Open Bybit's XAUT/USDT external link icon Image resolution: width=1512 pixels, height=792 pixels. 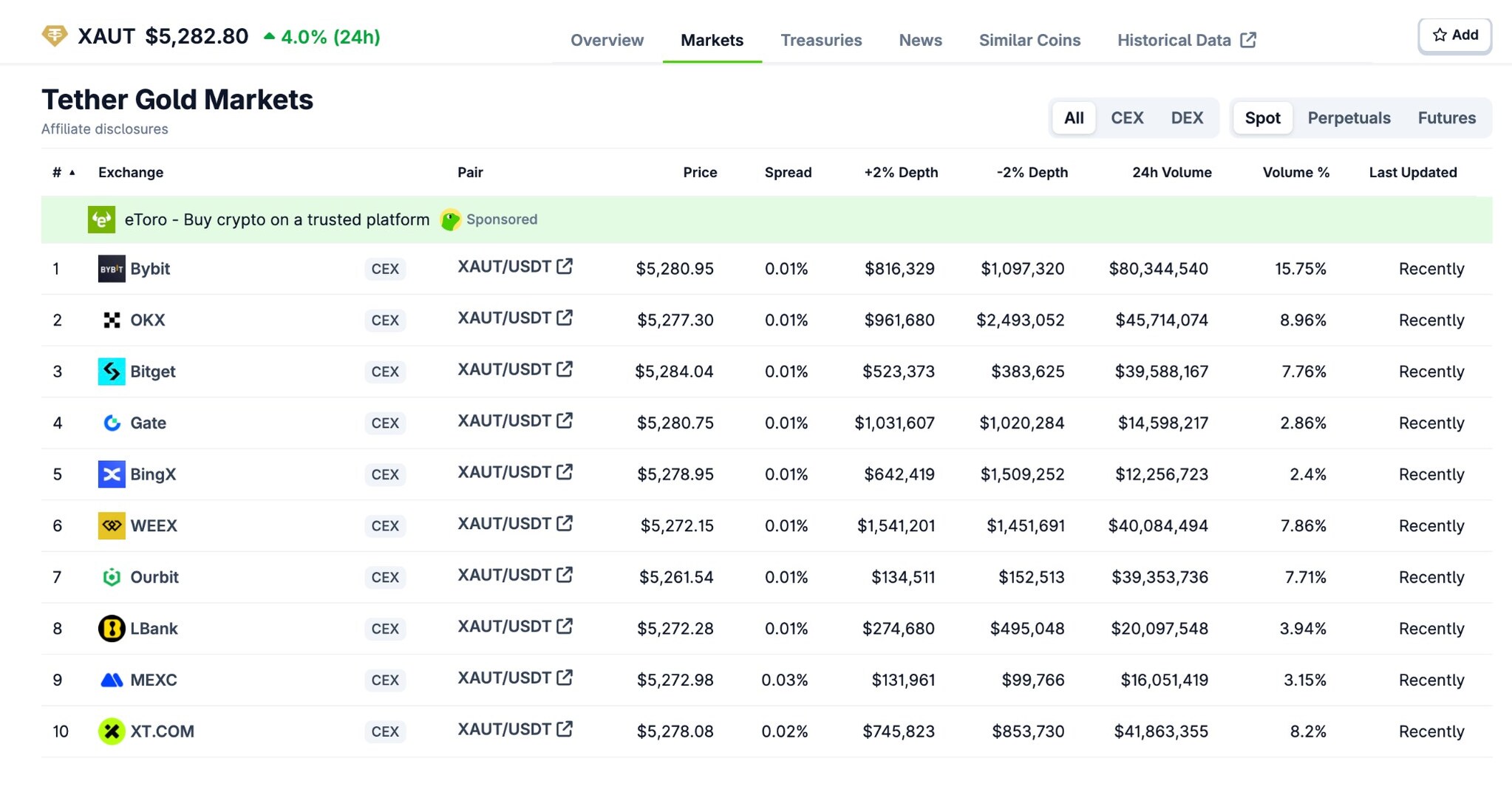(565, 266)
